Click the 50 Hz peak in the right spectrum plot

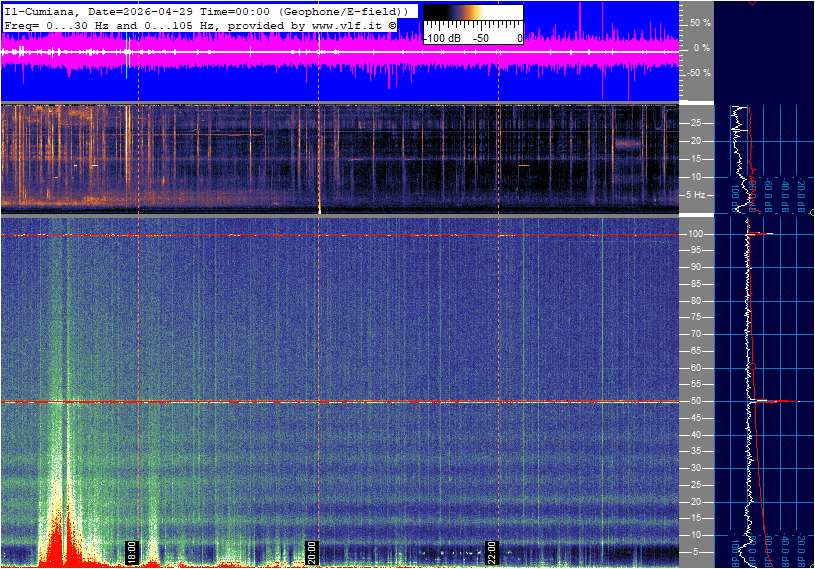774,401
